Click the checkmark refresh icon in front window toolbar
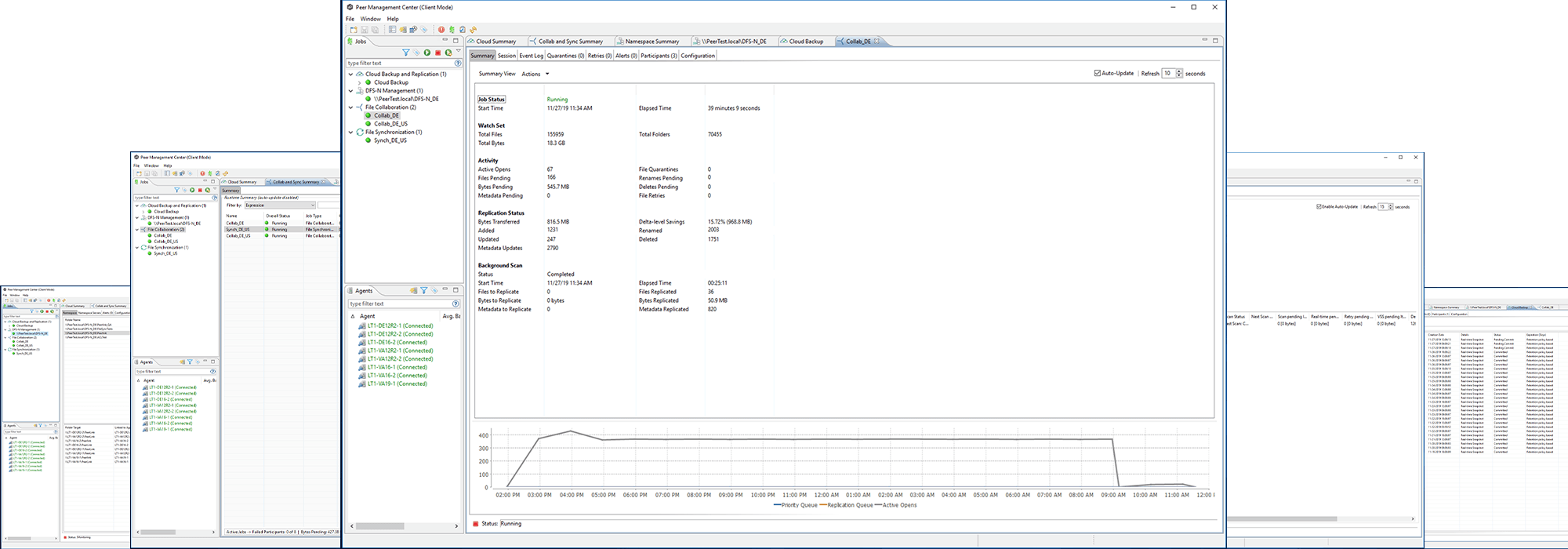The image size is (1568, 549). pos(463,30)
